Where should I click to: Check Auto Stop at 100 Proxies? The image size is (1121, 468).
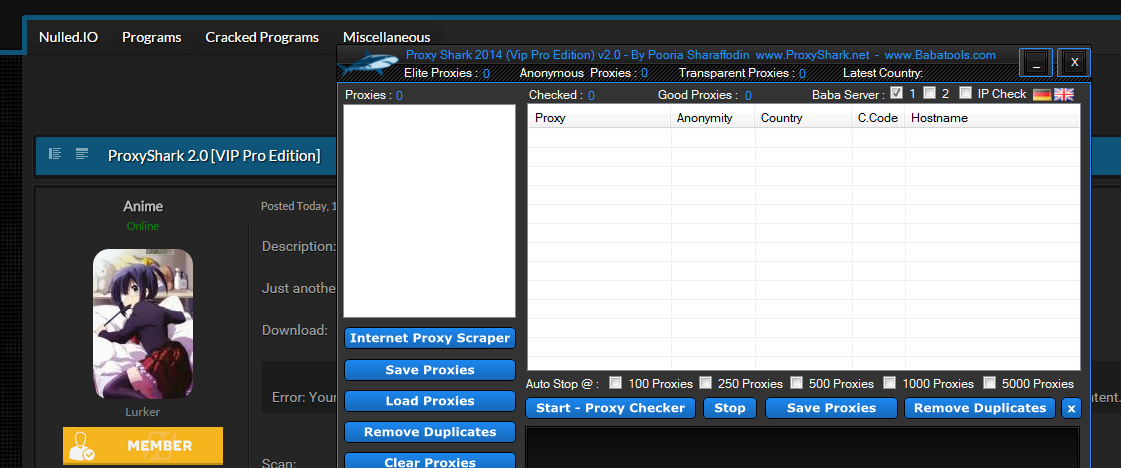tap(615, 383)
